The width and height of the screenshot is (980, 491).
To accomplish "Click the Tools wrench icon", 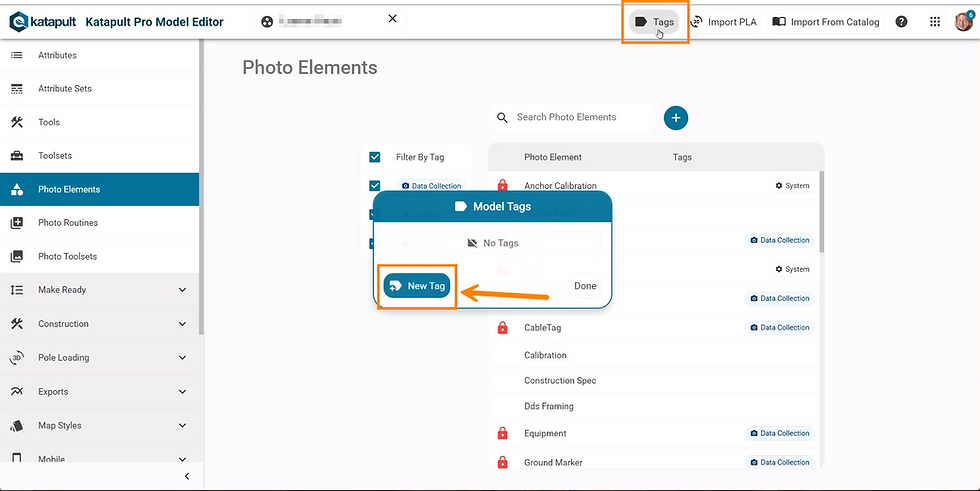I will pos(17,122).
